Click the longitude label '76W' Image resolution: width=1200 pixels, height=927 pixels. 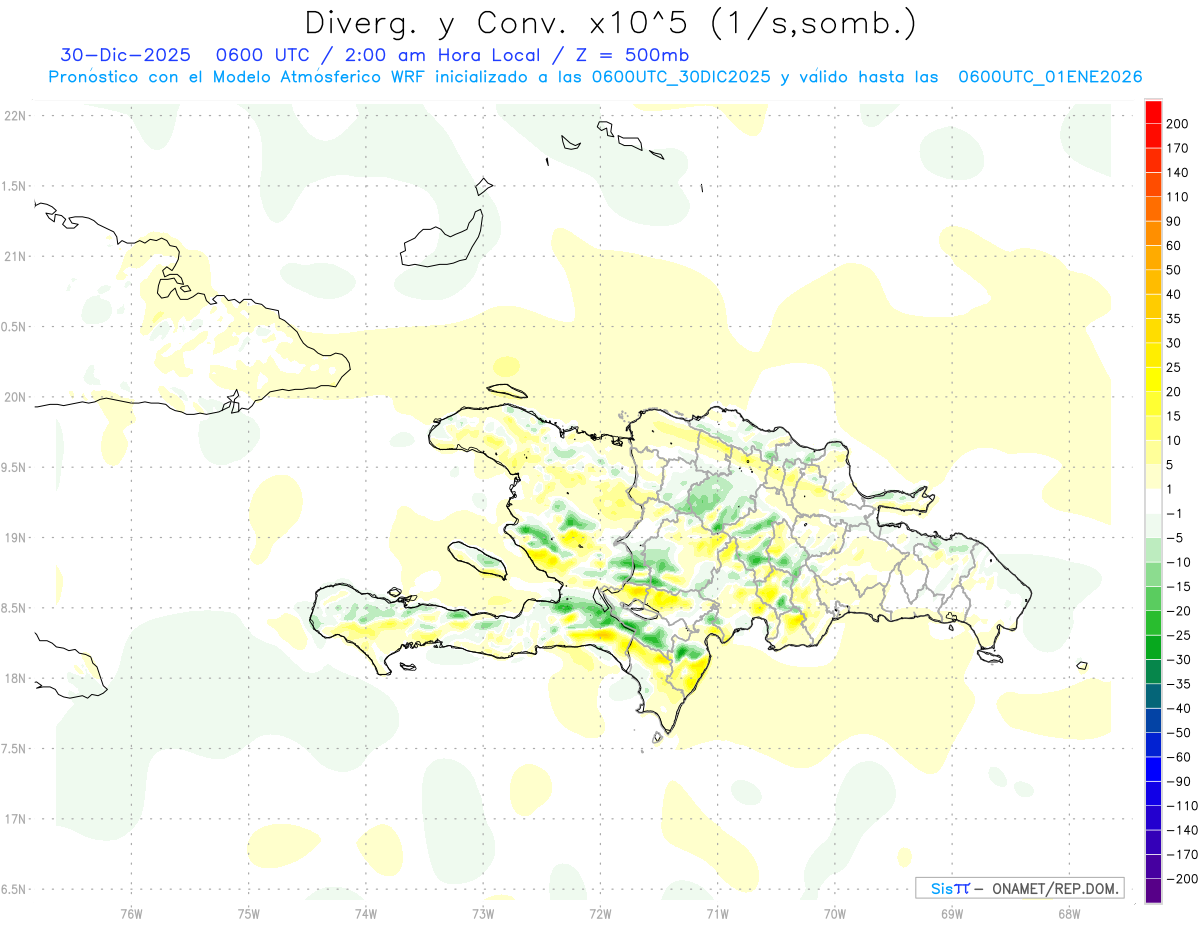(x=131, y=913)
